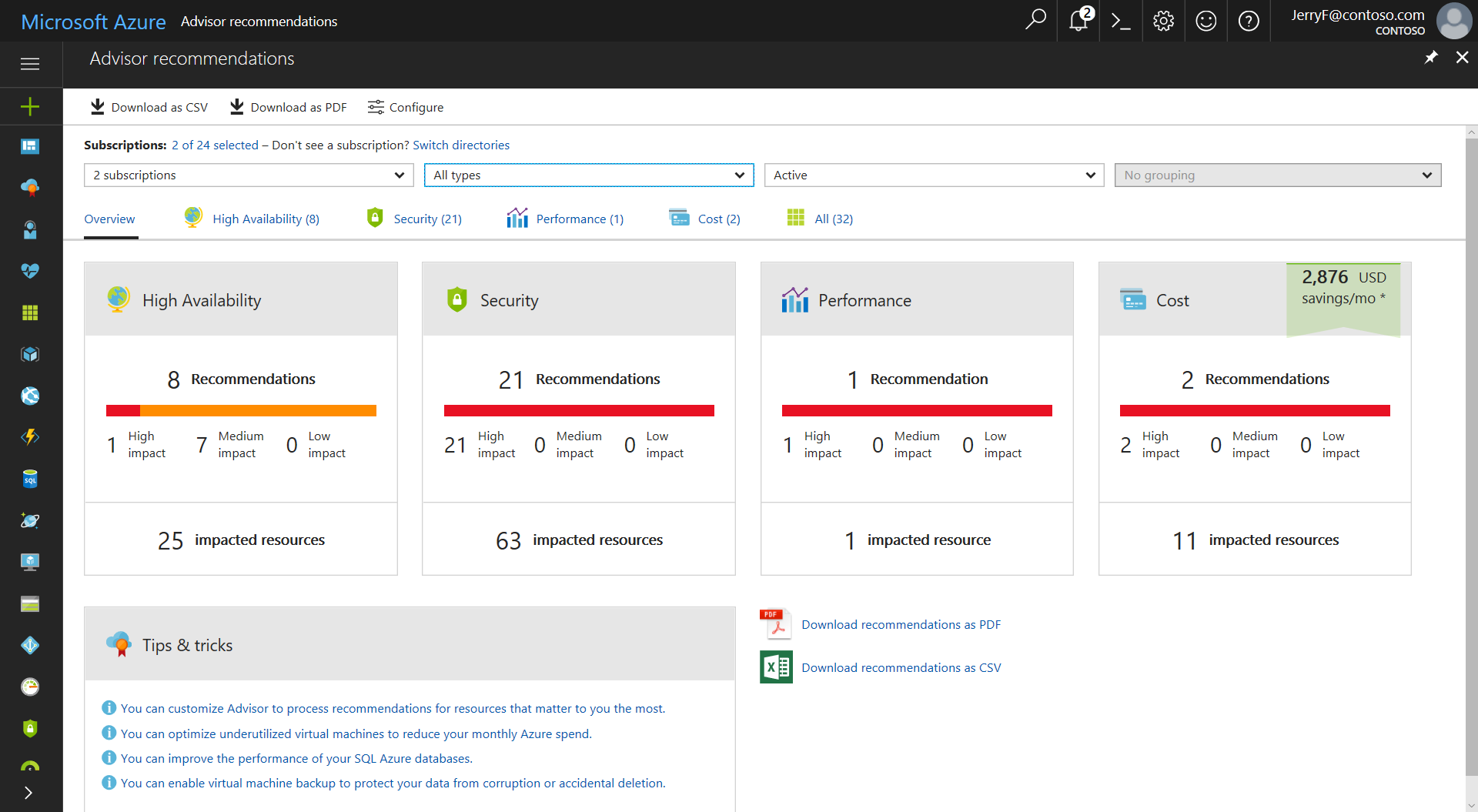Viewport: 1478px width, 812px height.
Task: Open the portal search magnifier
Action: [x=1035, y=21]
